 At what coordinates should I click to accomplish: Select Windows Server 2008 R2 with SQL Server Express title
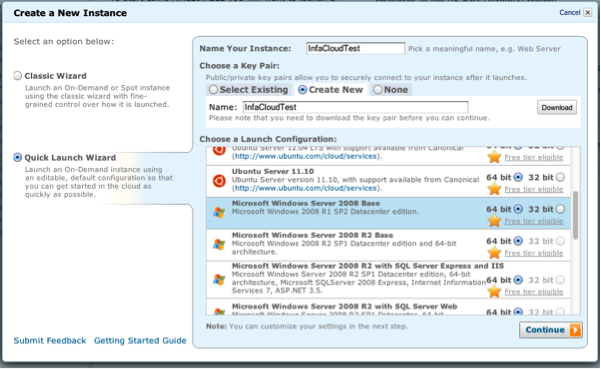[x=368, y=266]
